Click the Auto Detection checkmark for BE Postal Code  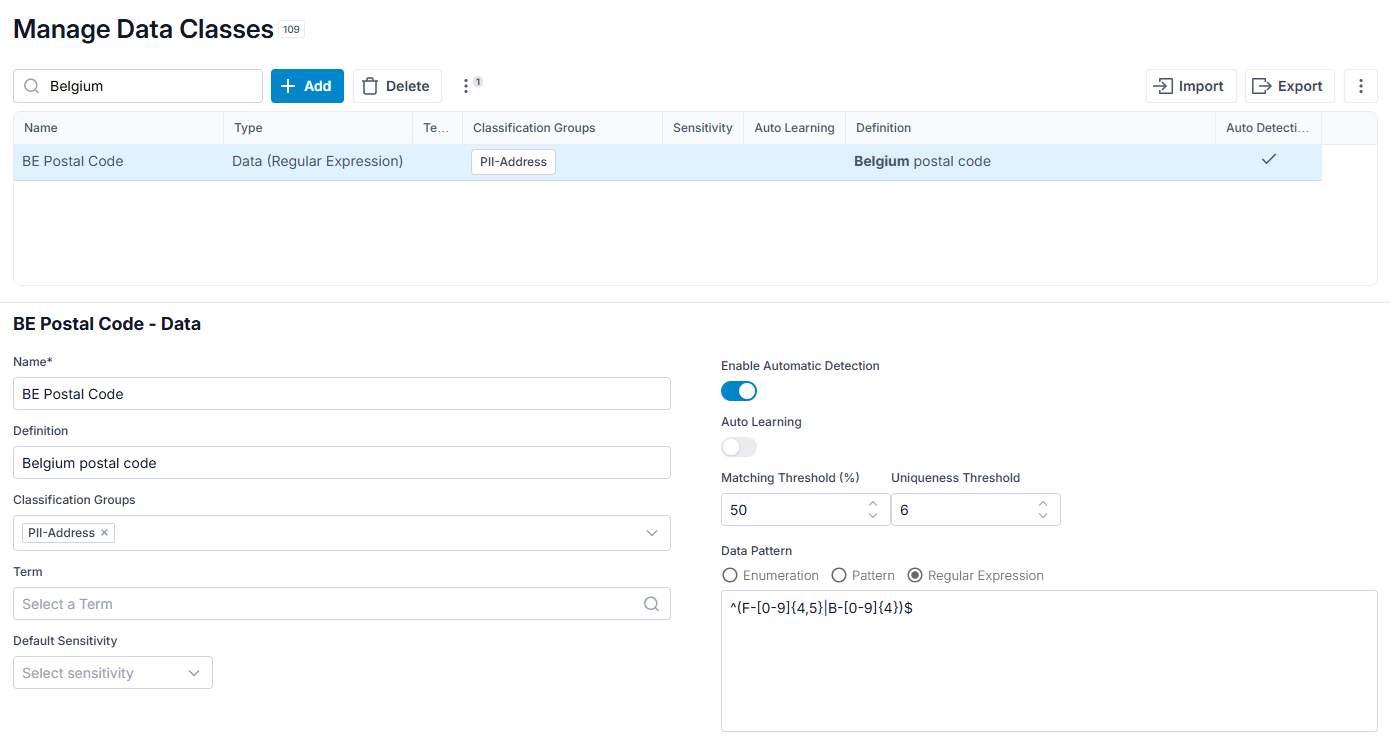pyautogui.click(x=1268, y=160)
